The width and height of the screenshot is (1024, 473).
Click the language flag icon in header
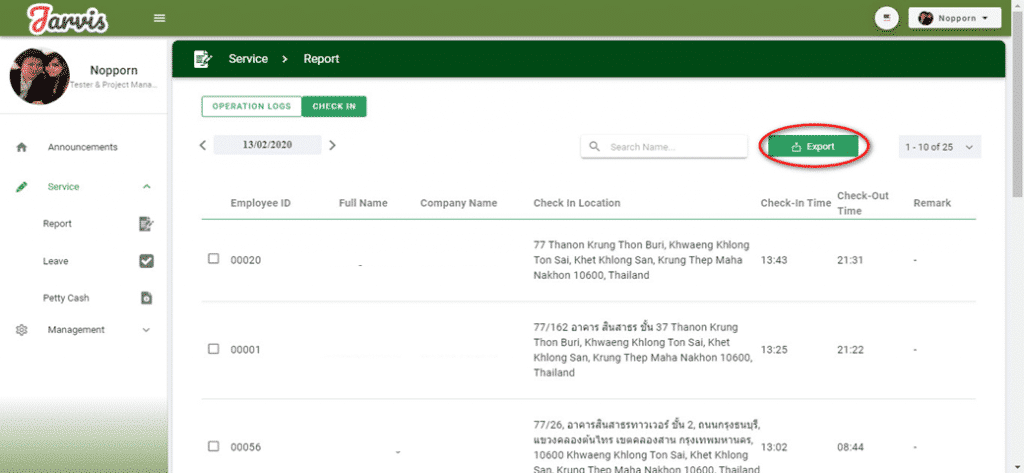click(x=885, y=18)
